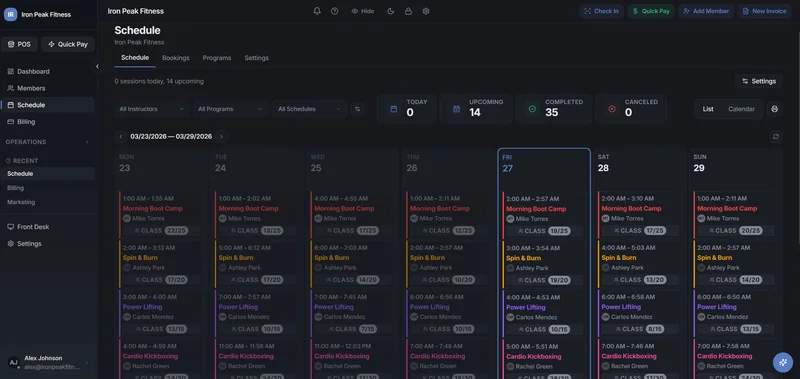Click Mike Torres on Saturday Boot Camp

click(627, 218)
